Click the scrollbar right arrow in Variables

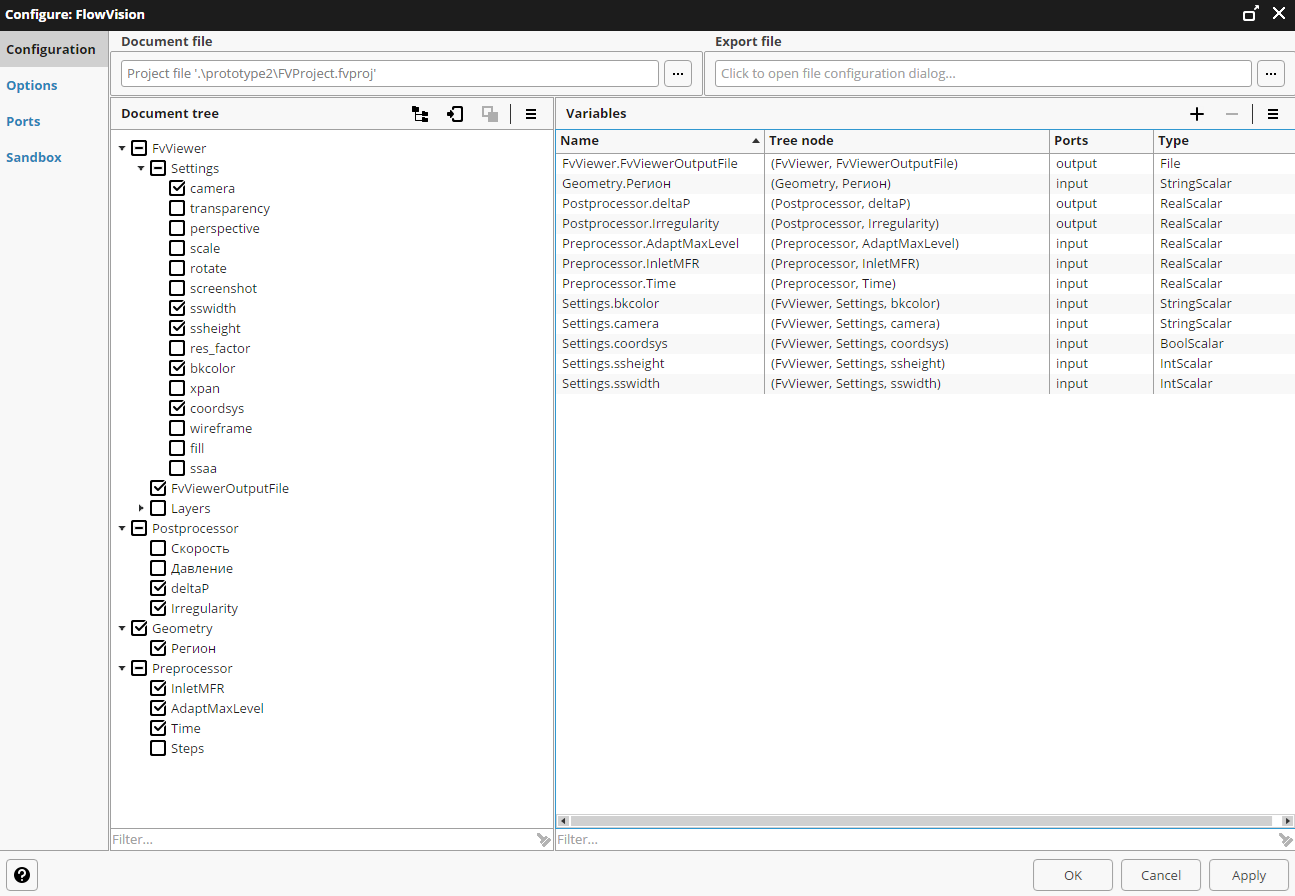coord(1287,821)
